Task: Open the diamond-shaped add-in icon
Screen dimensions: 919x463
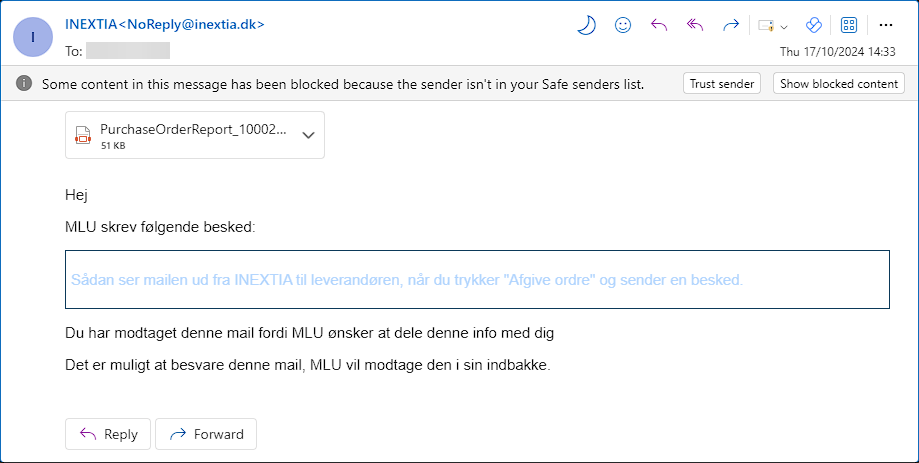Action: click(x=814, y=25)
